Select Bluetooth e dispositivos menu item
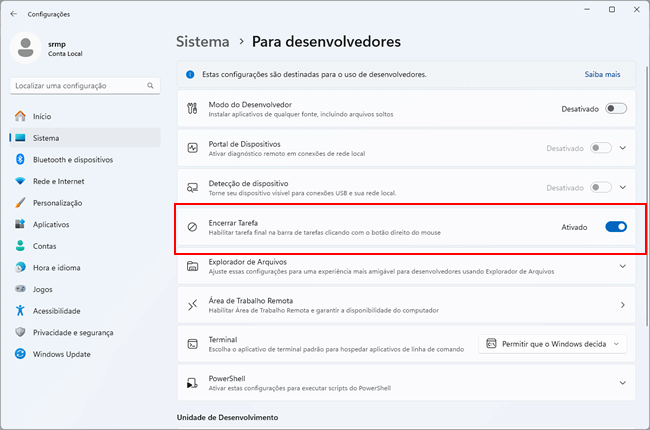Viewport: 650px width, 430px height. click(x=85, y=160)
